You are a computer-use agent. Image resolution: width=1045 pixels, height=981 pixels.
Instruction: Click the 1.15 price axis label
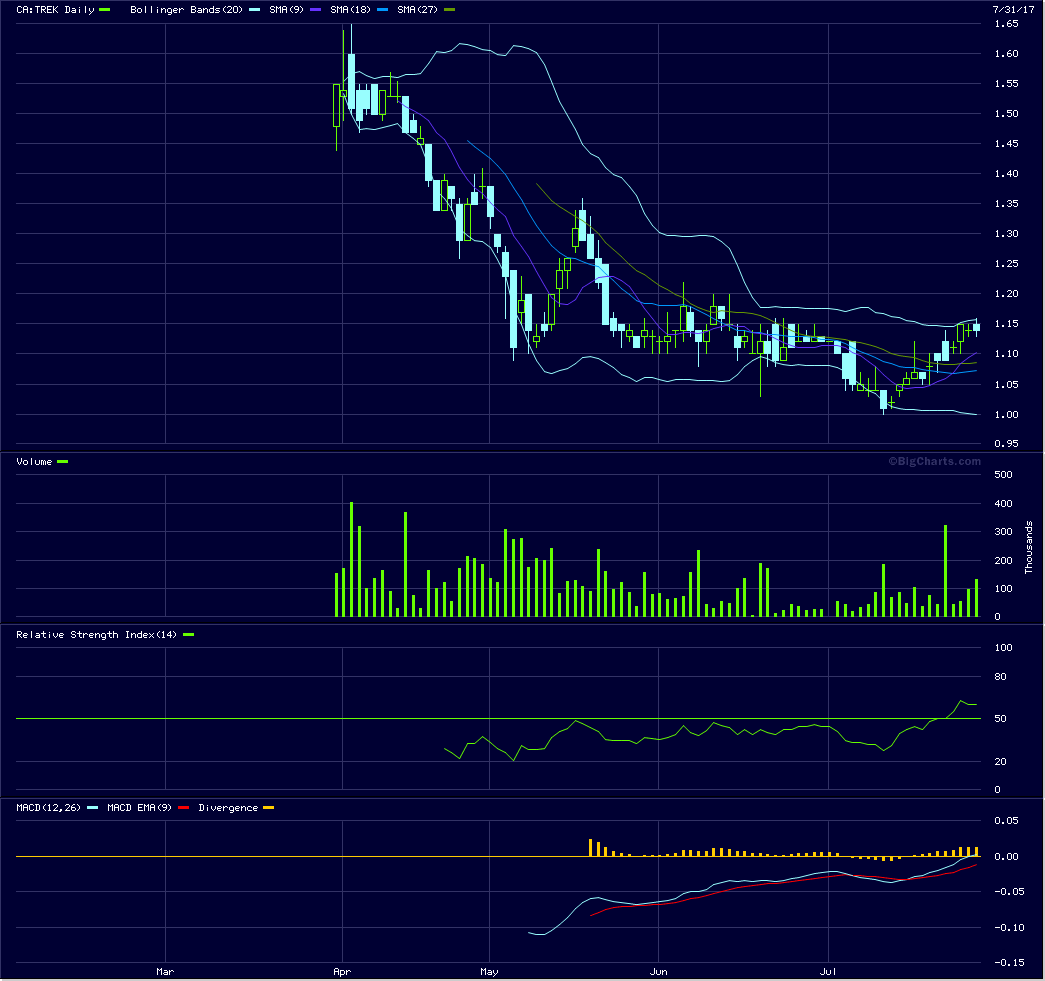tap(1006, 324)
